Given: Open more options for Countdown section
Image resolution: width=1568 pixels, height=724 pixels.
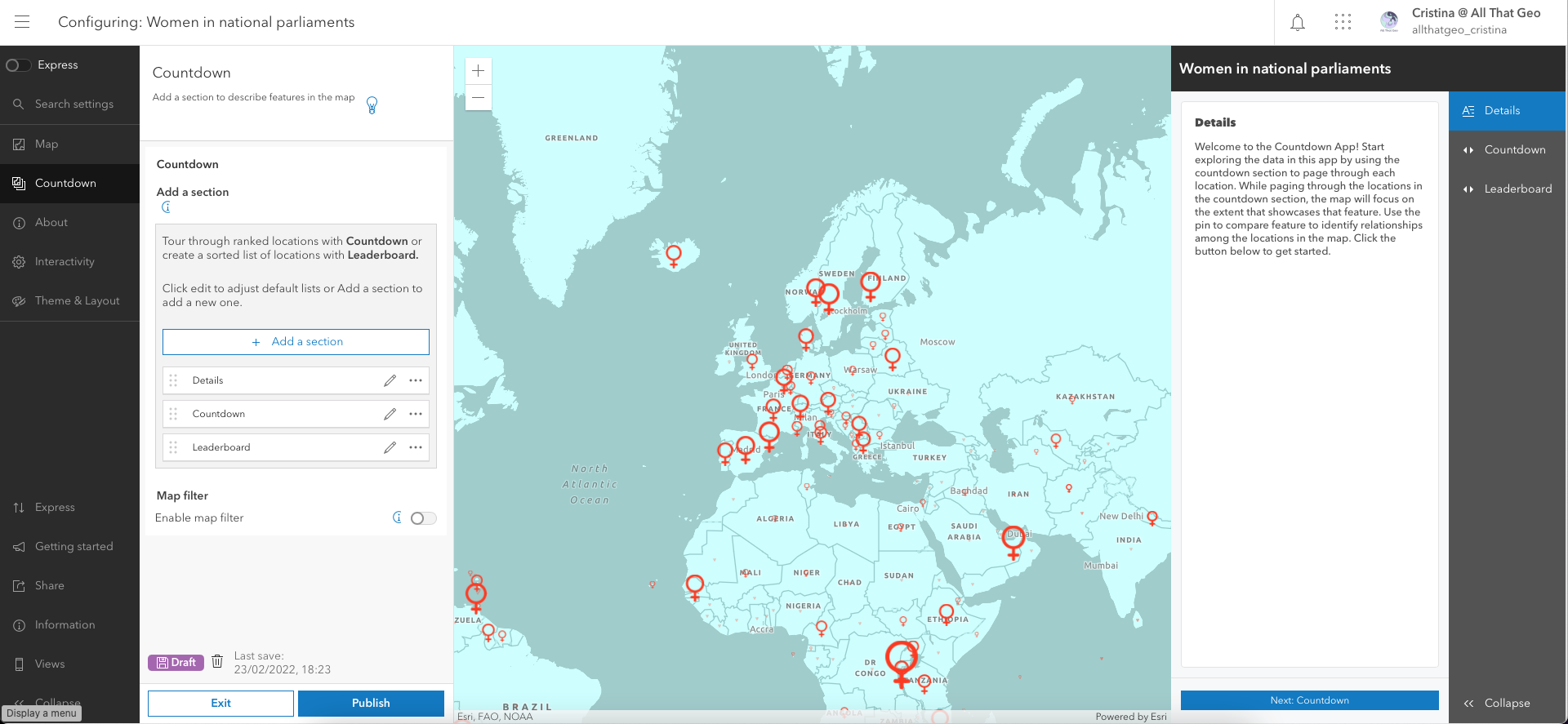Looking at the screenshot, I should pyautogui.click(x=416, y=414).
